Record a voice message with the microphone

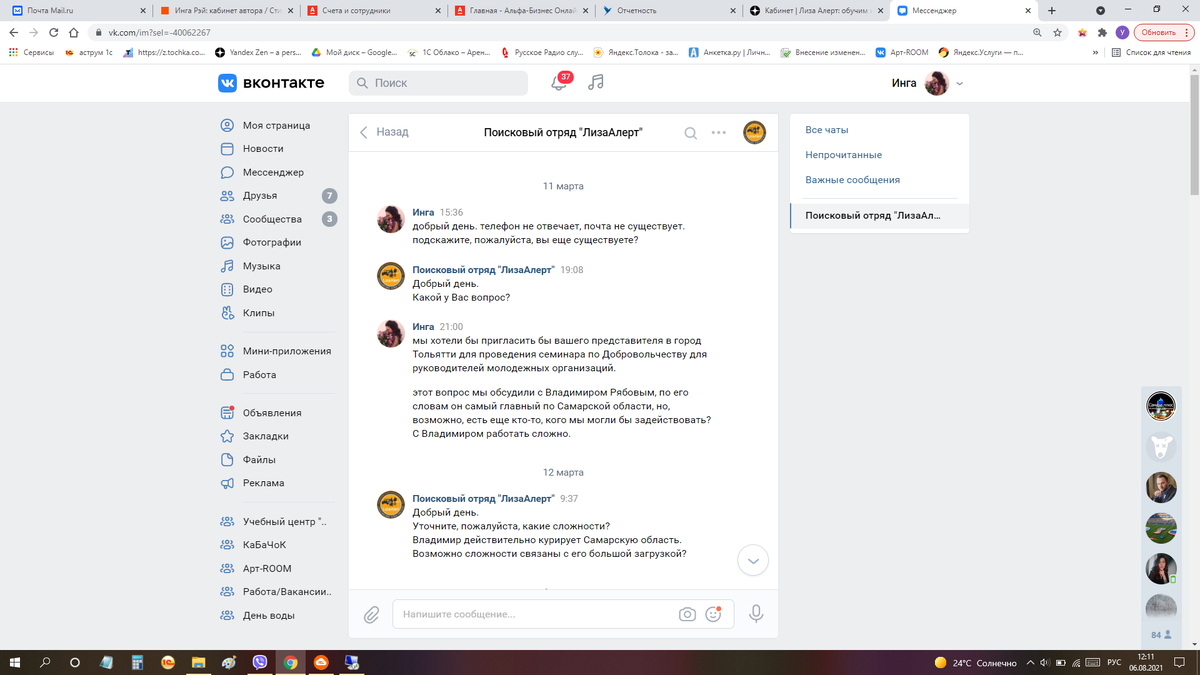click(756, 613)
